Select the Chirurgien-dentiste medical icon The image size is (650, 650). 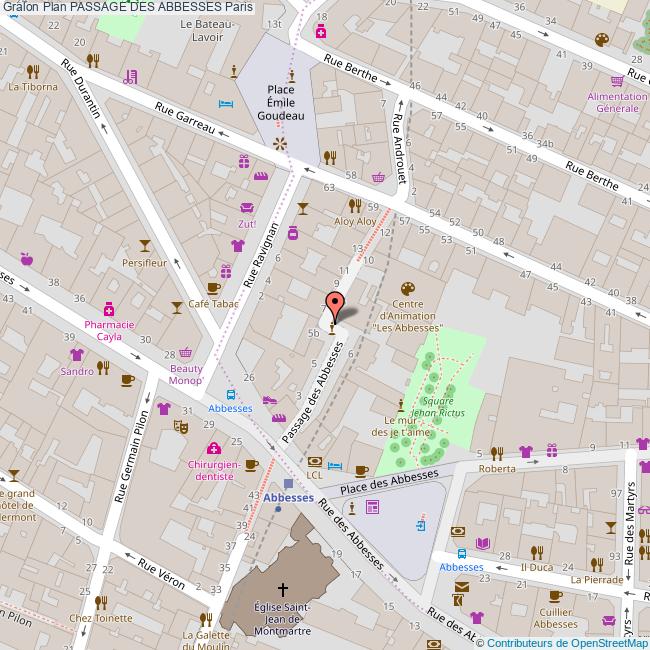coord(212,448)
